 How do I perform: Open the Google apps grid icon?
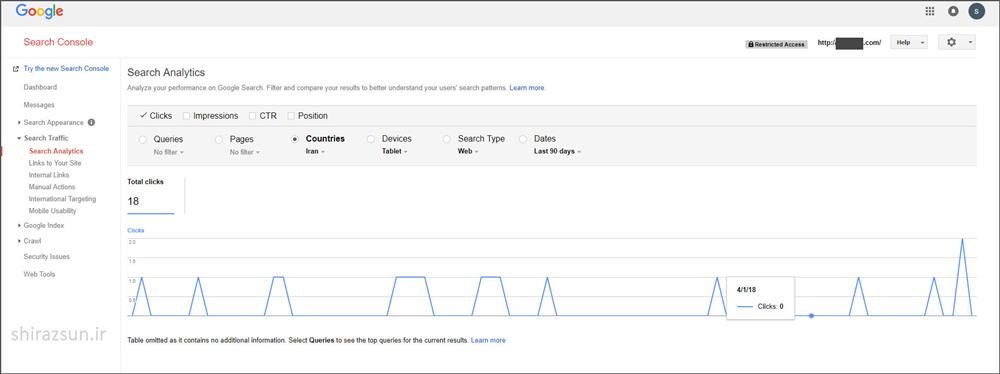tap(930, 11)
